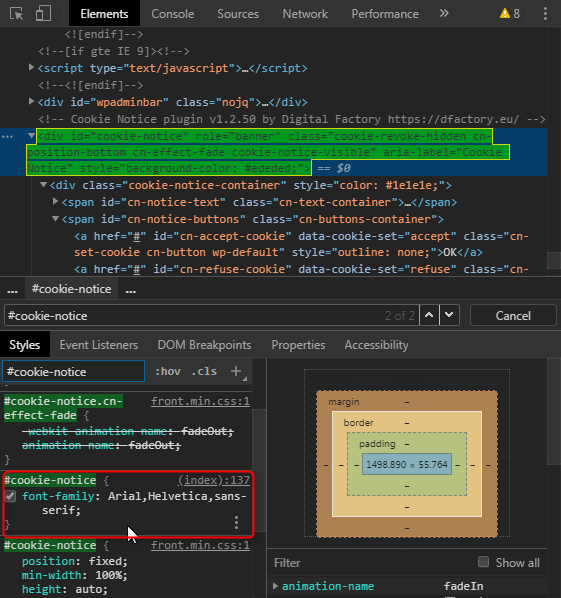This screenshot has width=561, height=598.
Task: Click the right breadcrumb overflow ellipsis
Action: pos(131,291)
